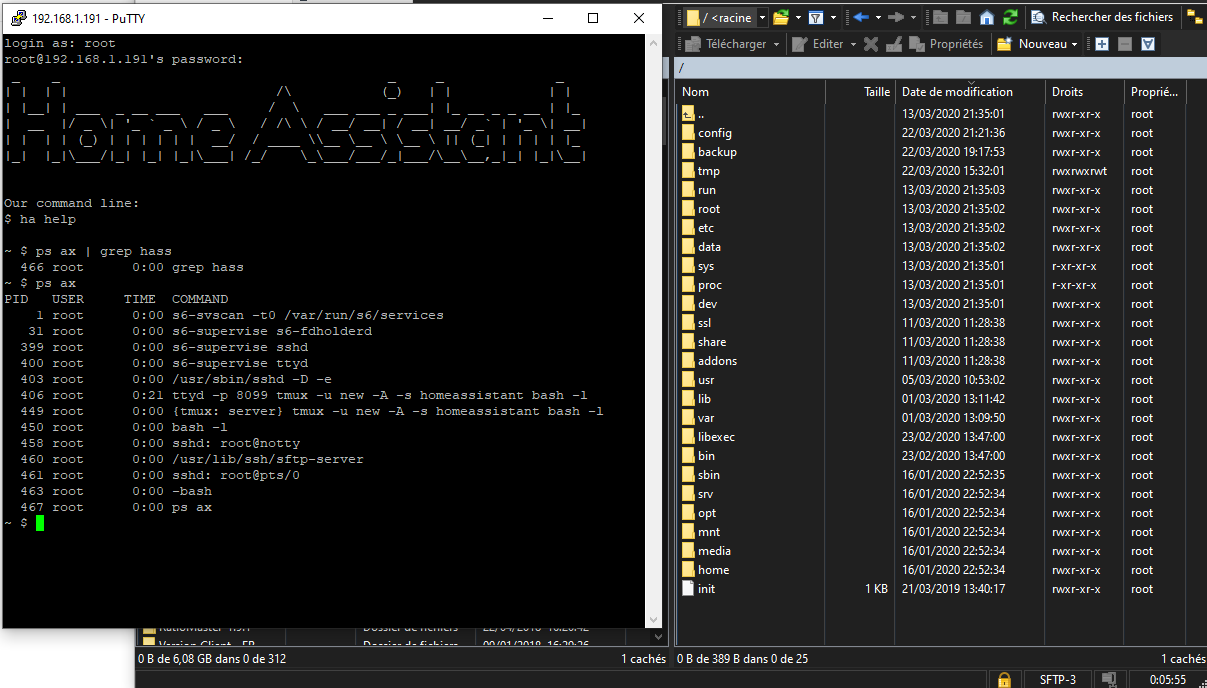
Task: Click the file filter funnel icon
Action: pos(816,17)
